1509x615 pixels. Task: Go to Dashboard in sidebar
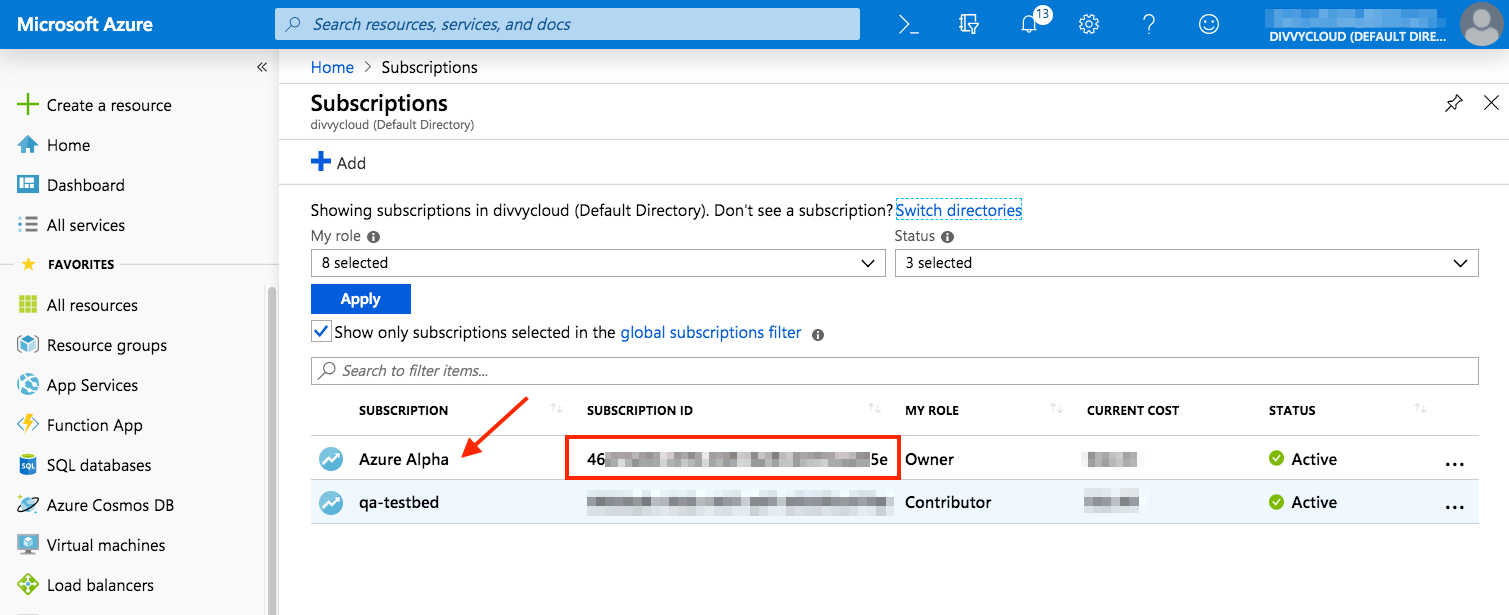coord(86,185)
